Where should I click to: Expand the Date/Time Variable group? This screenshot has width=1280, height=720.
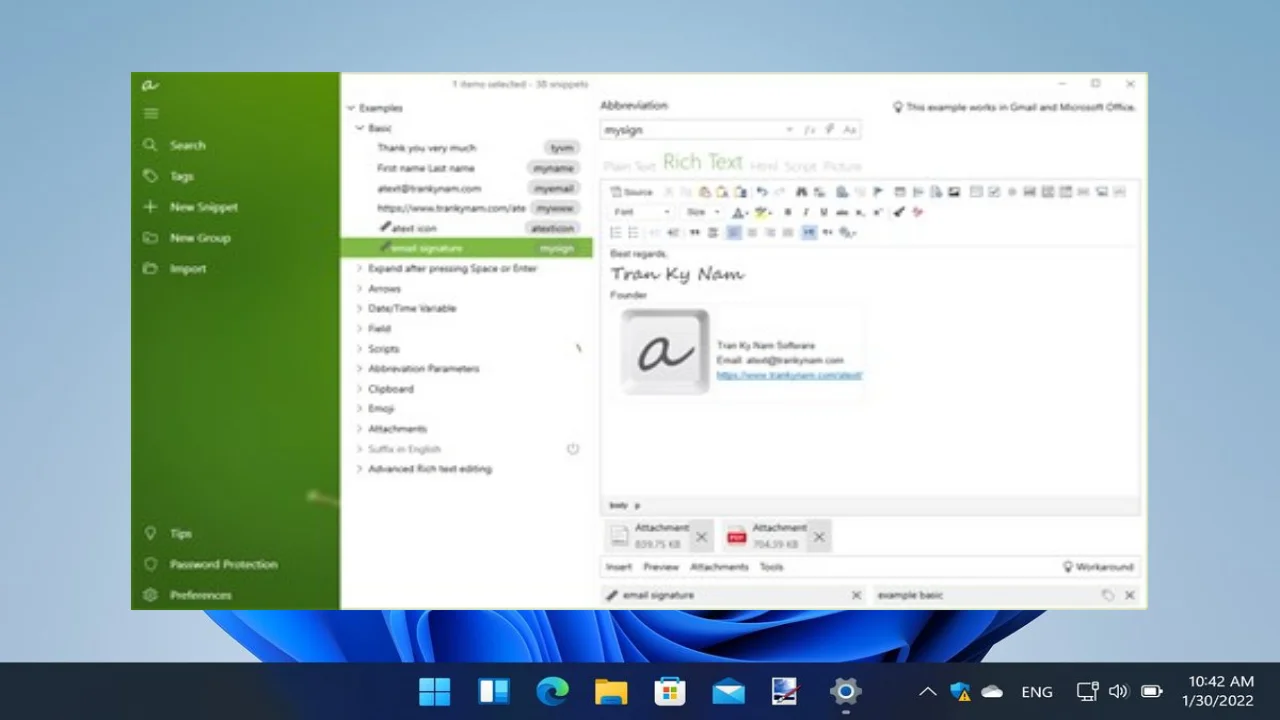(360, 309)
